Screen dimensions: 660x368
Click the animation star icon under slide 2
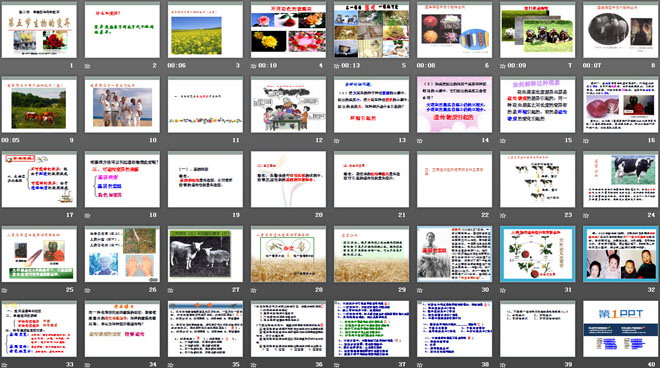[x=88, y=66]
